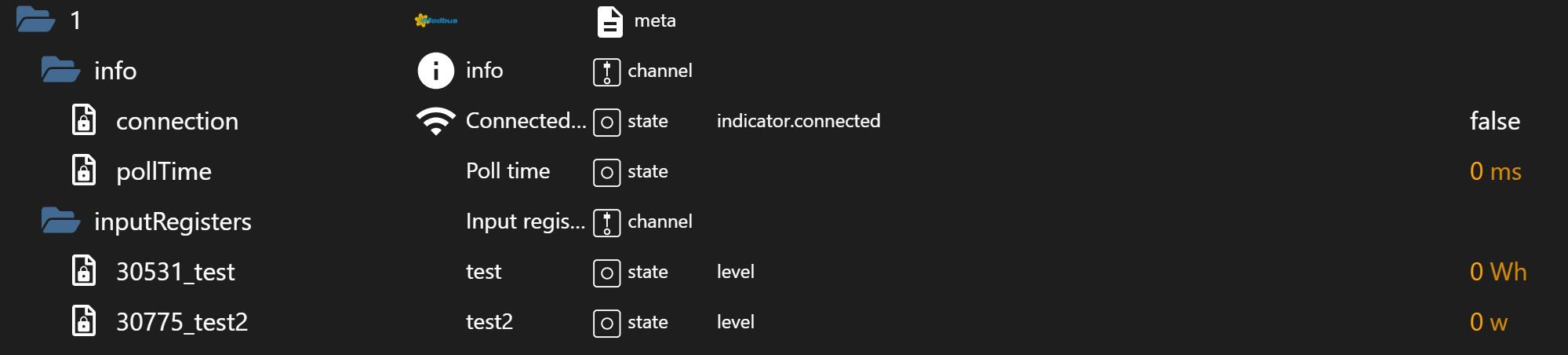Image resolution: width=1568 pixels, height=355 pixels.
Task: Click the 0 ms pollTime value
Action: (x=1495, y=171)
